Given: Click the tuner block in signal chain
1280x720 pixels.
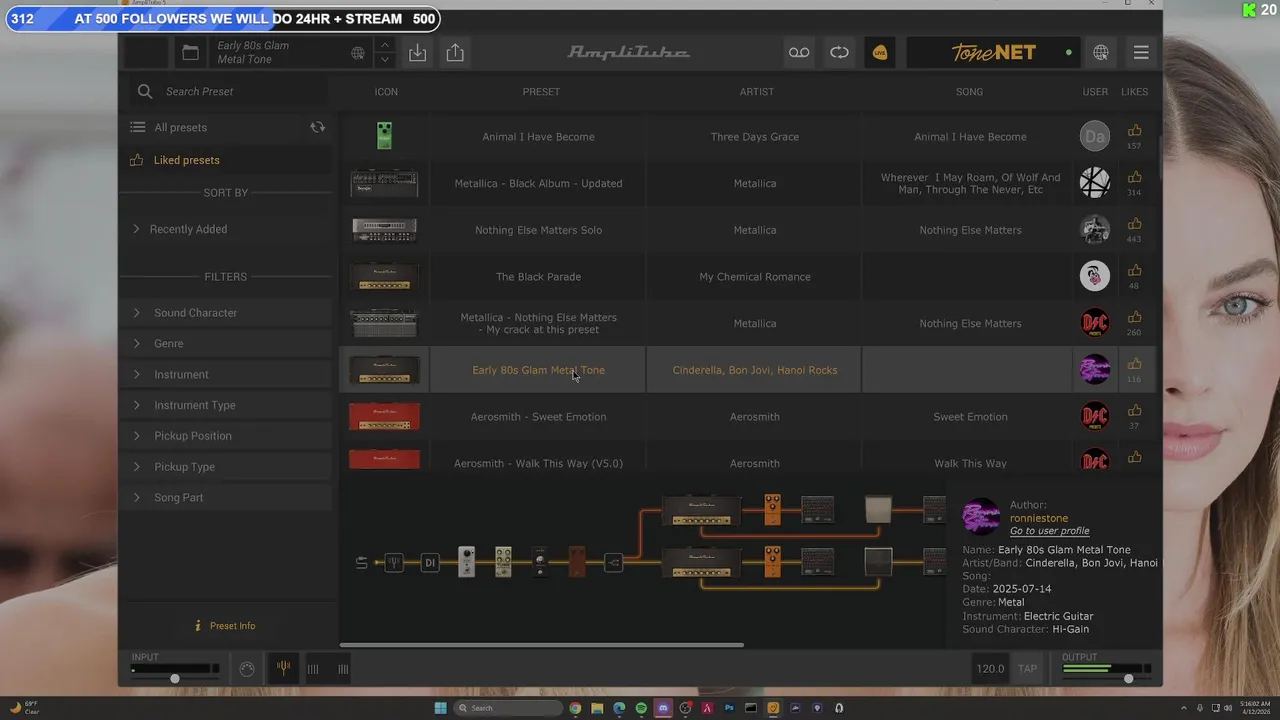Looking at the screenshot, I should [394, 563].
